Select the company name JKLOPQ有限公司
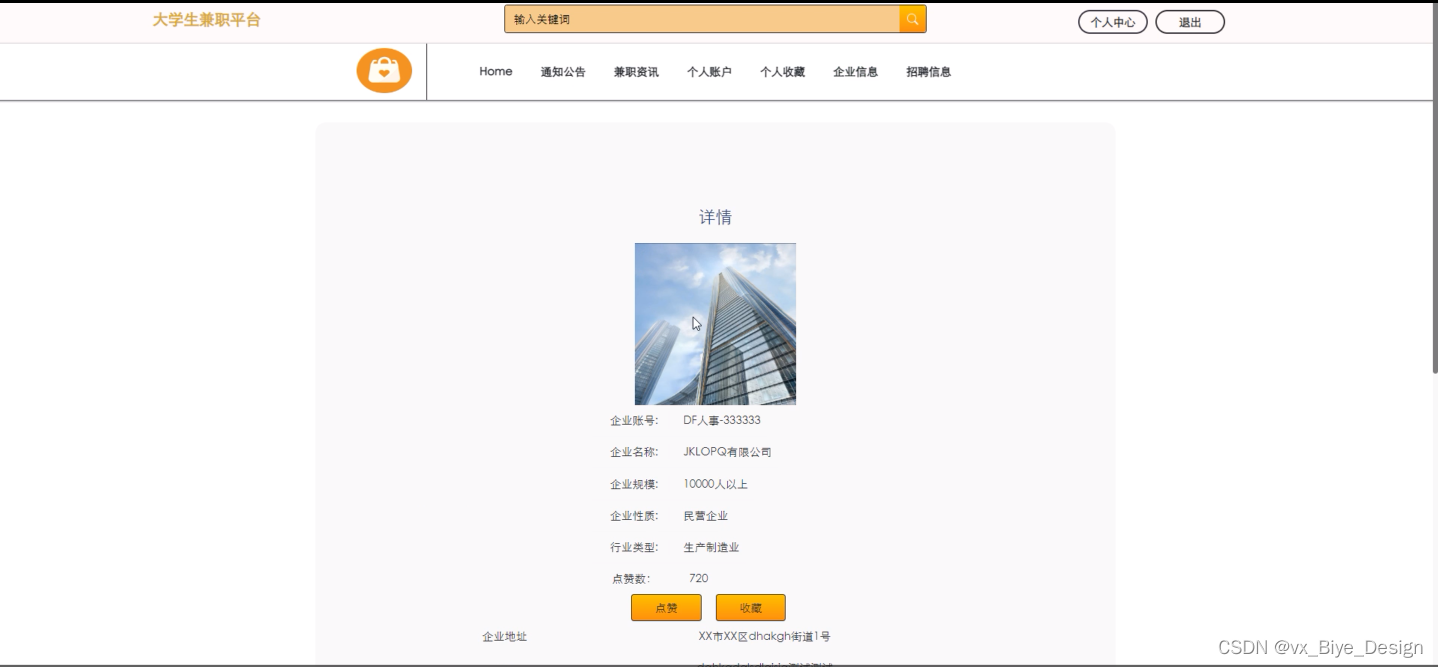The height and width of the screenshot is (667, 1438). [x=727, y=452]
